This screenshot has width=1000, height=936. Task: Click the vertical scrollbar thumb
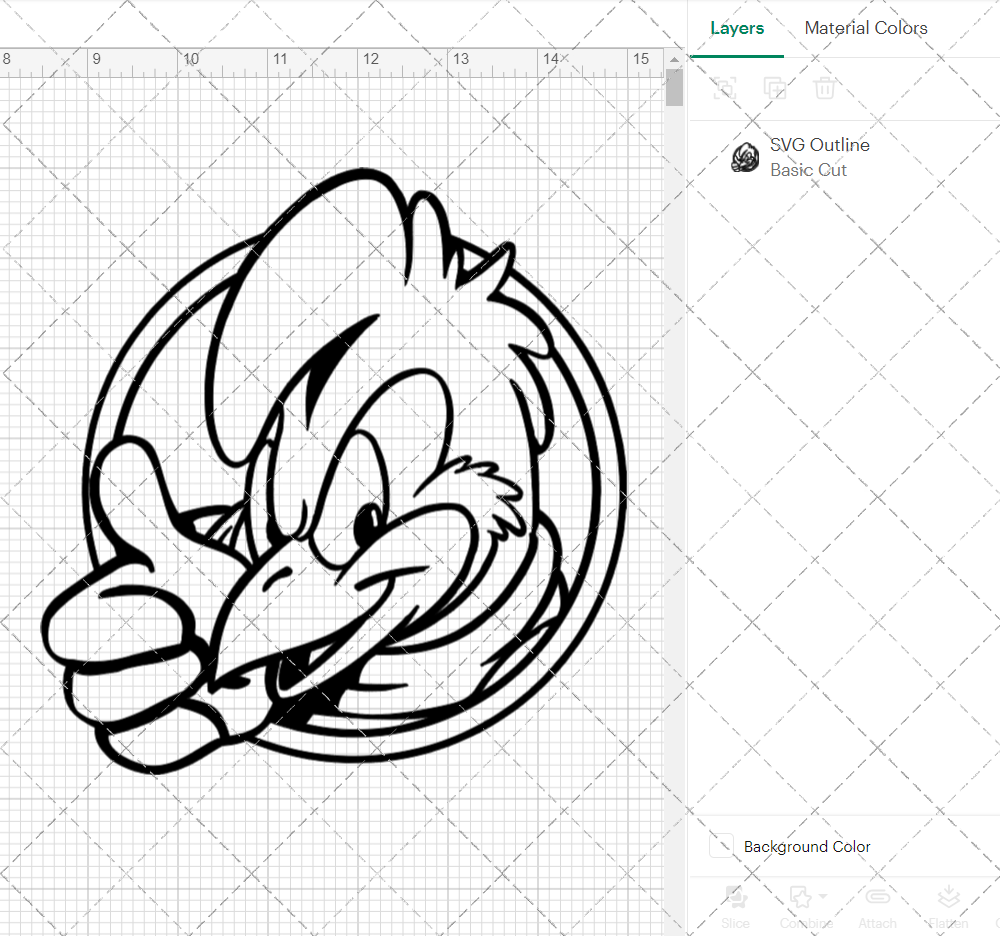tap(674, 87)
